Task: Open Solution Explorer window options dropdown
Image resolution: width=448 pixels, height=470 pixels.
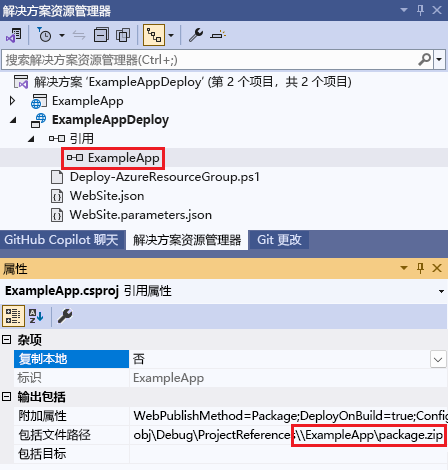Action: click(x=404, y=10)
